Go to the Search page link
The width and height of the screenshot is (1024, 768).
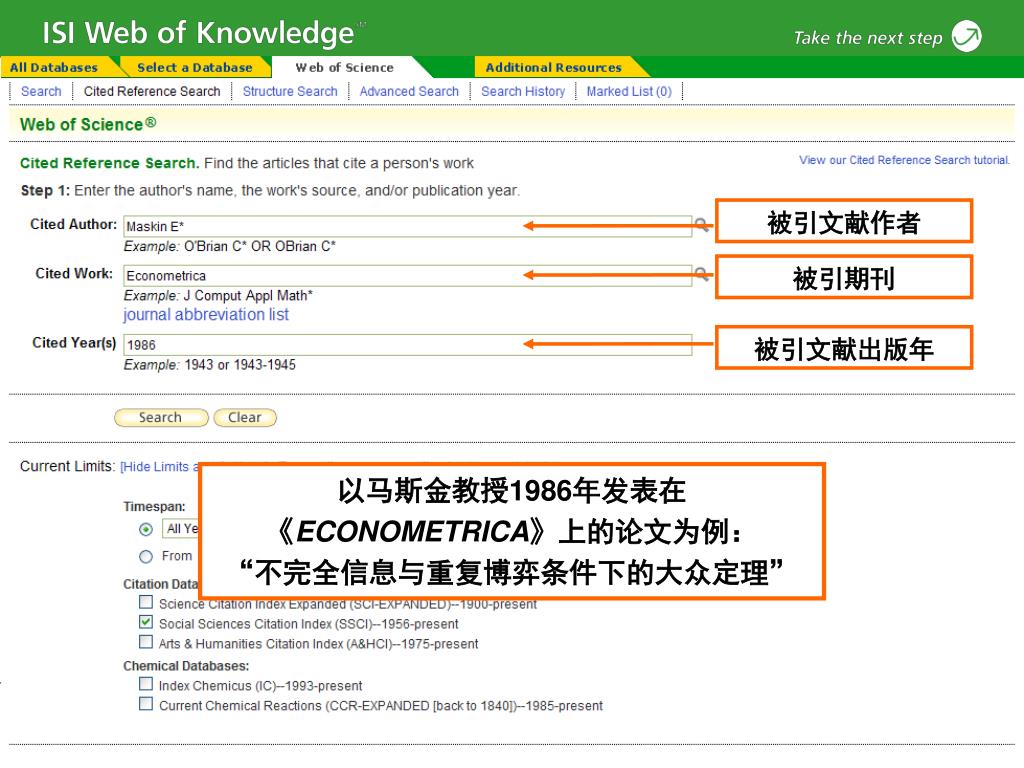point(41,91)
